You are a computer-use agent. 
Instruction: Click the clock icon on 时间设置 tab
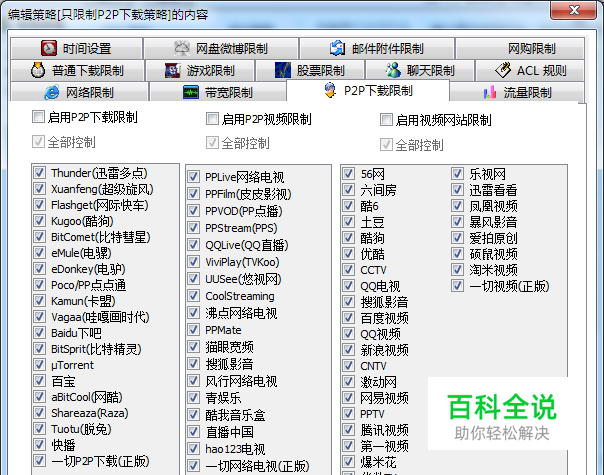[49, 48]
